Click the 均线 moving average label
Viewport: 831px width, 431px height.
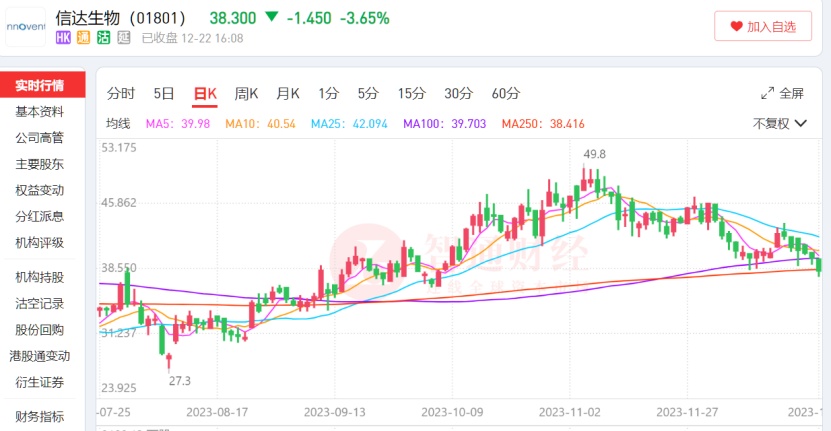click(118, 124)
